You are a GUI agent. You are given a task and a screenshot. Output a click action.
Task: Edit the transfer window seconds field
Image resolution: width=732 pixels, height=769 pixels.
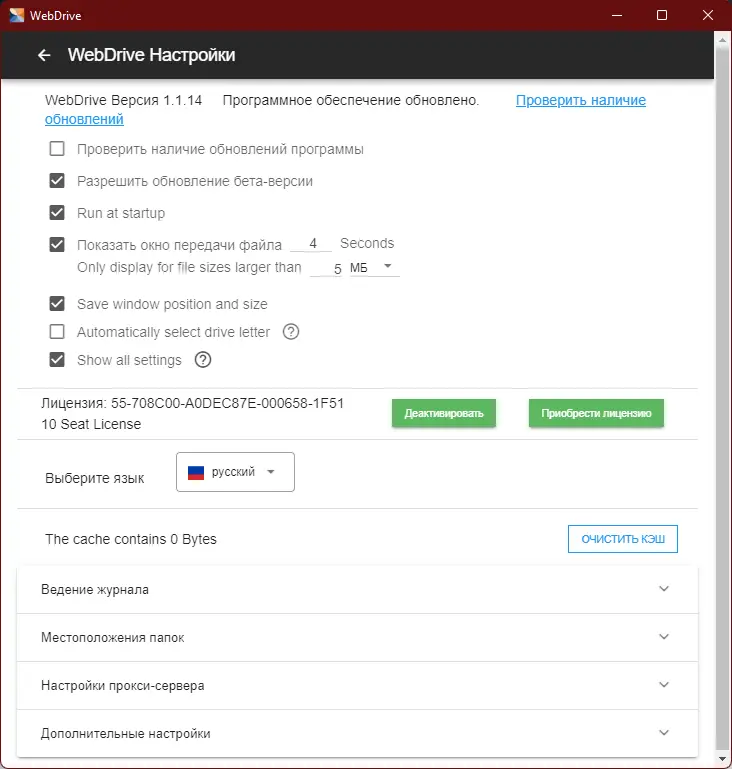[311, 243]
